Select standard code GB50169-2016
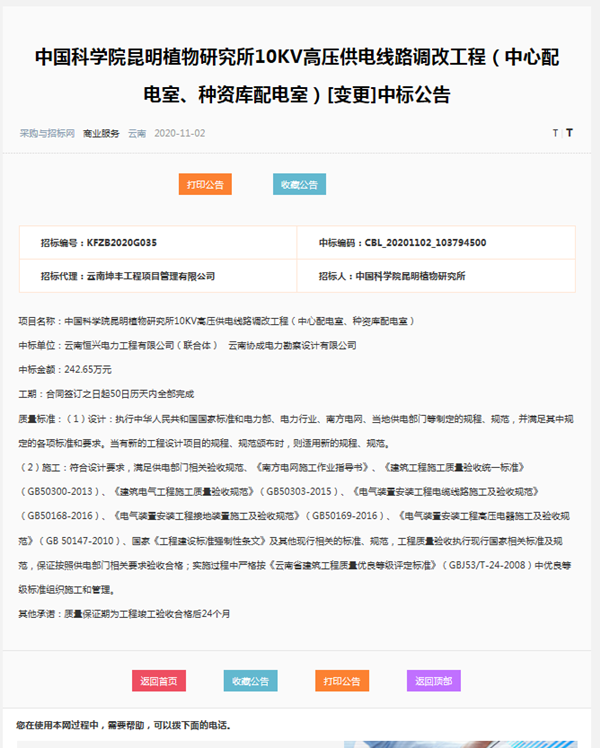600x748 pixels. click(x=345, y=516)
